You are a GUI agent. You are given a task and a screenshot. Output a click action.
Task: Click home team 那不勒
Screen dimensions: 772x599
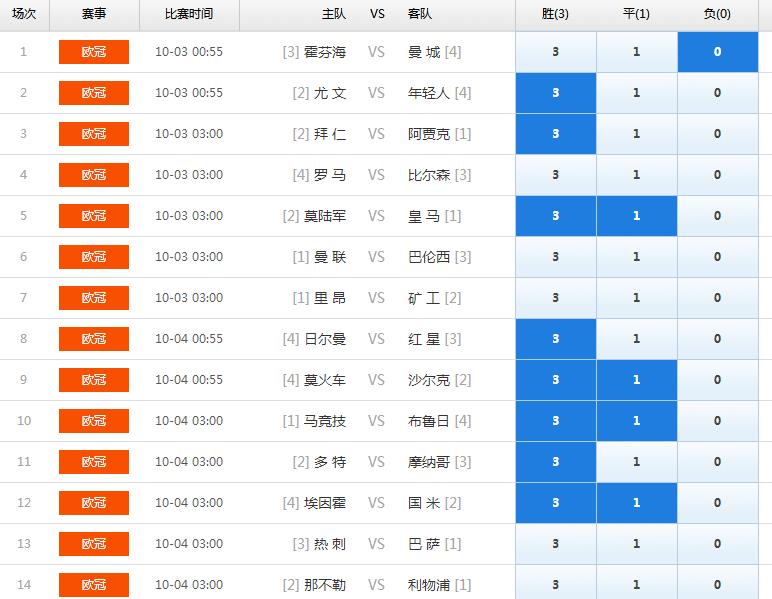click(325, 585)
